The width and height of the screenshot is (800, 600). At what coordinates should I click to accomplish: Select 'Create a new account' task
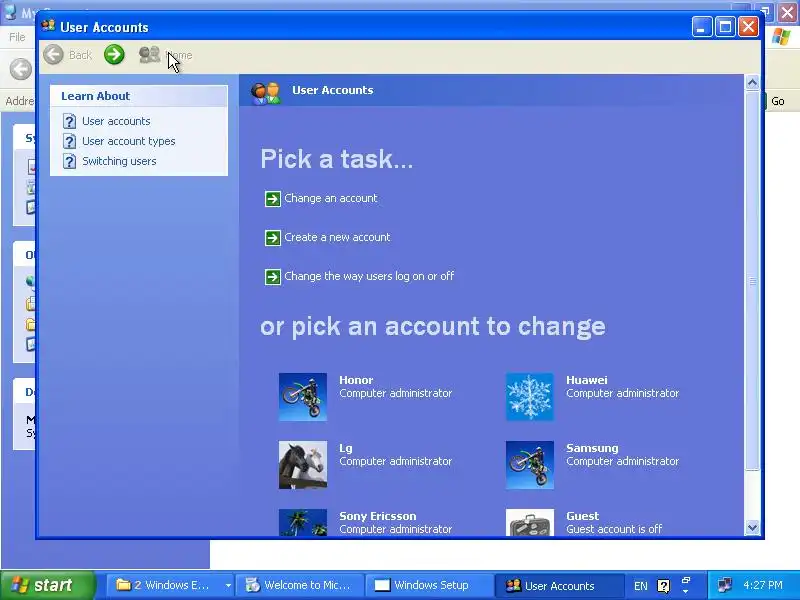coord(337,237)
